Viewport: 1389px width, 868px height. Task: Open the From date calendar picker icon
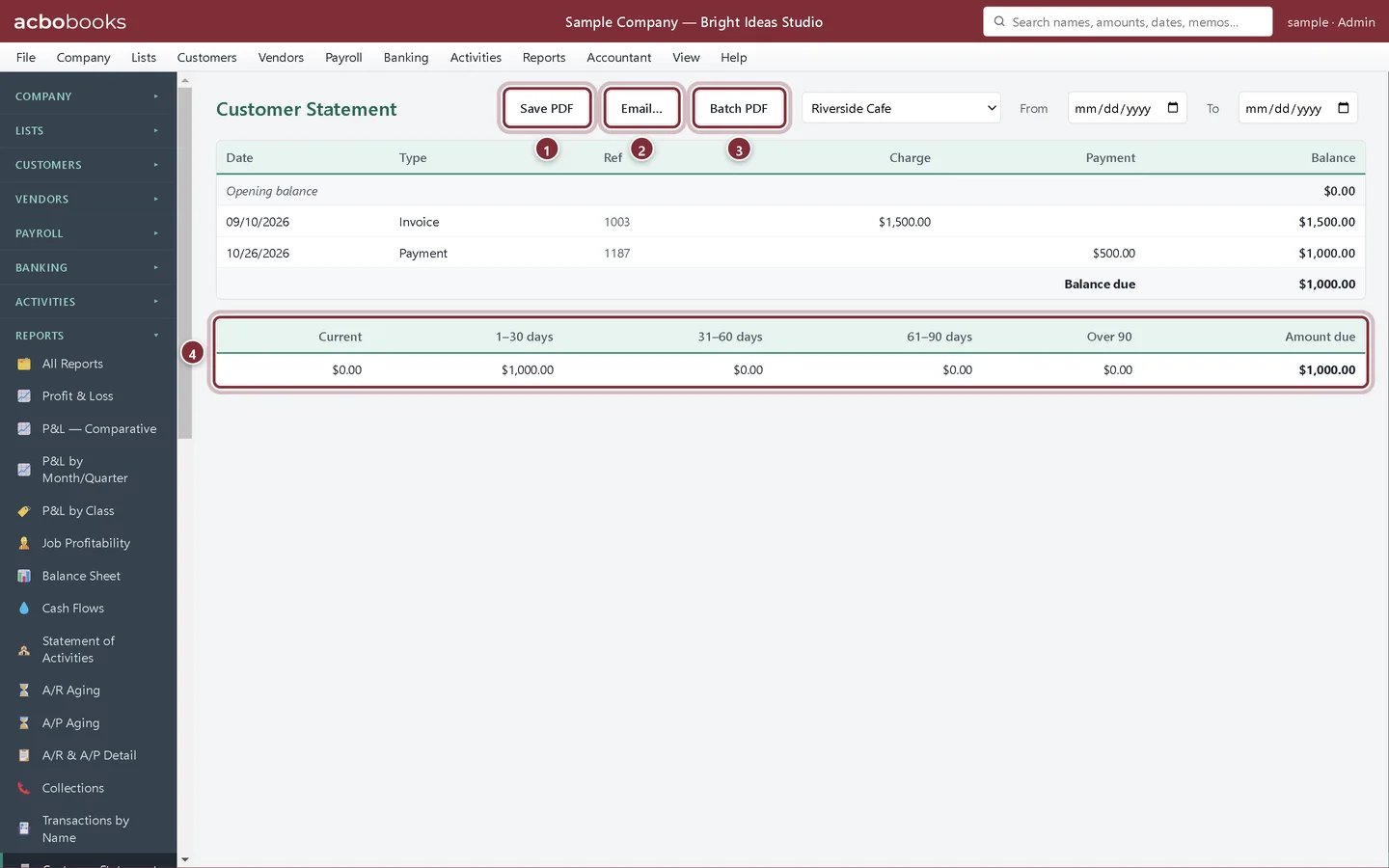tap(1173, 108)
